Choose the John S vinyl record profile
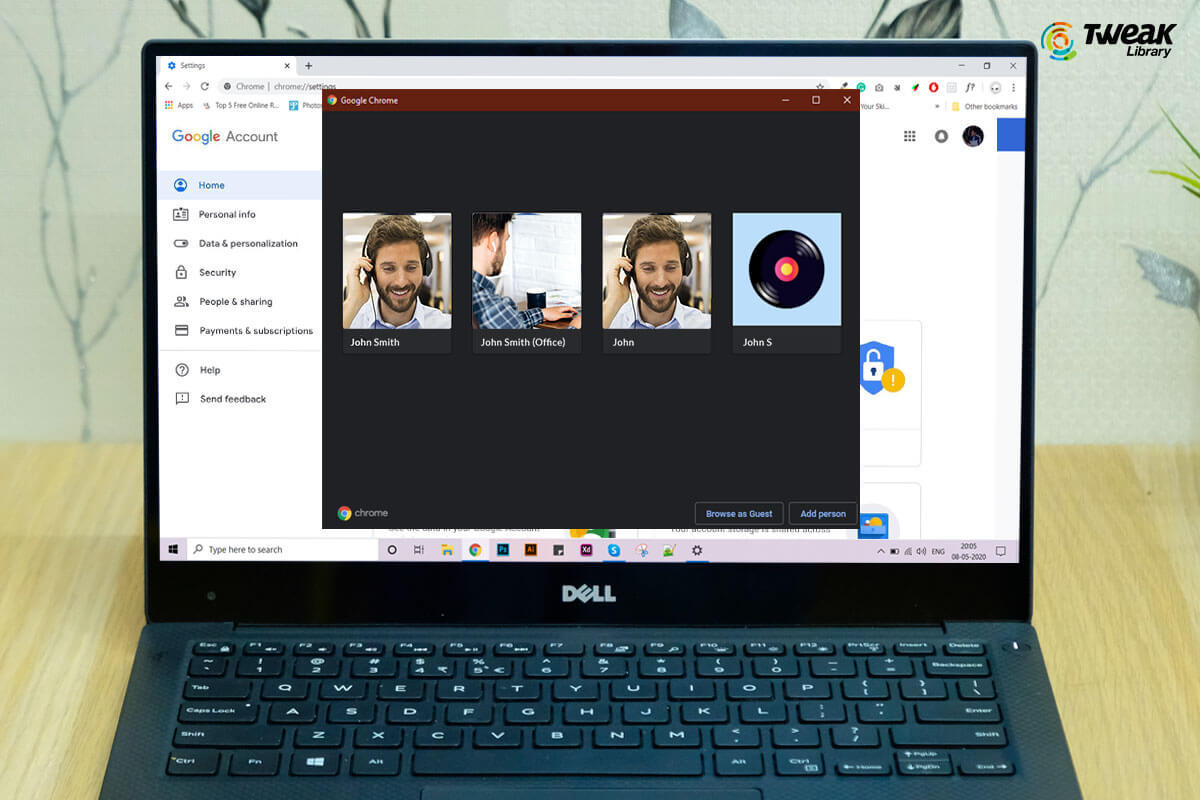 [x=787, y=271]
